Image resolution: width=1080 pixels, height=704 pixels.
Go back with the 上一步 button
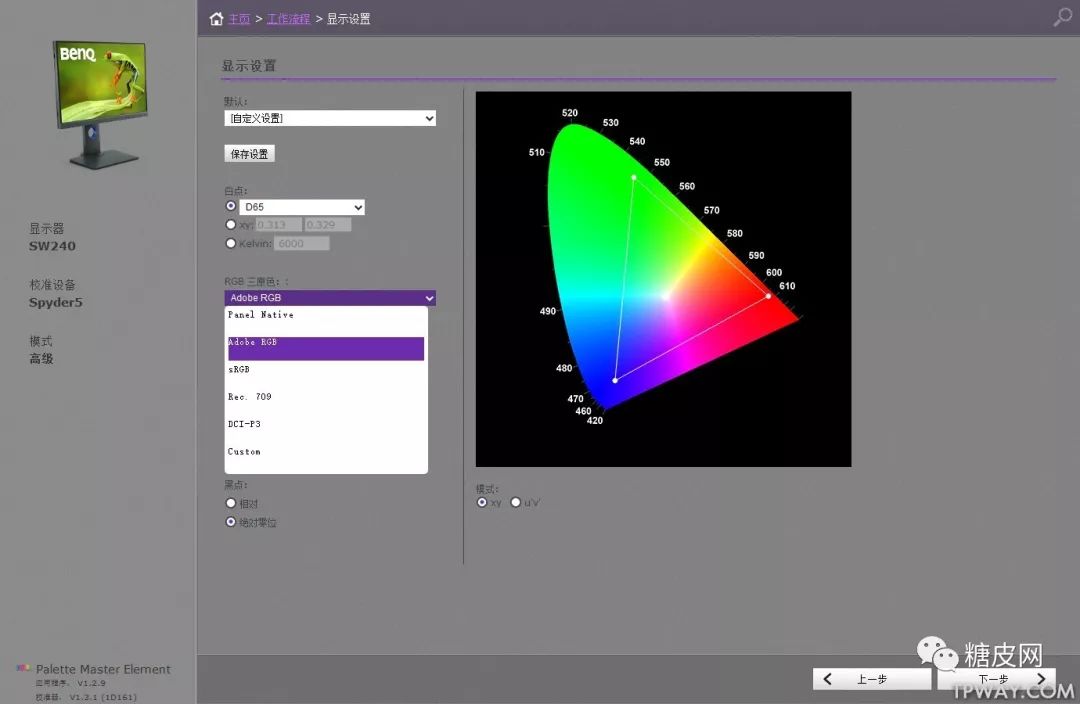coord(871,679)
